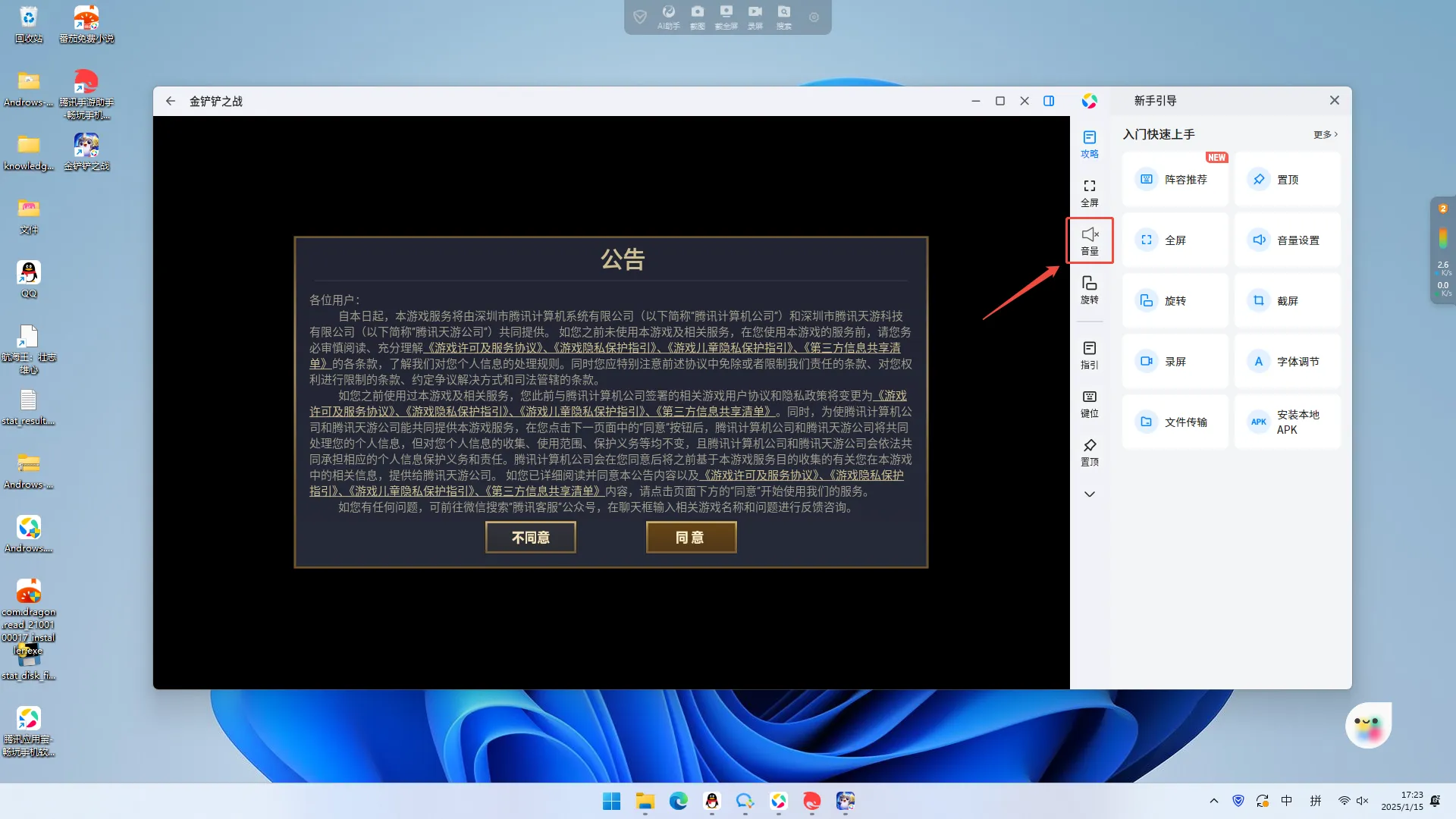Click the colorful 应用宝 logo beside 新手引导
Screen dimensions: 1456x819
pyautogui.click(x=1089, y=101)
